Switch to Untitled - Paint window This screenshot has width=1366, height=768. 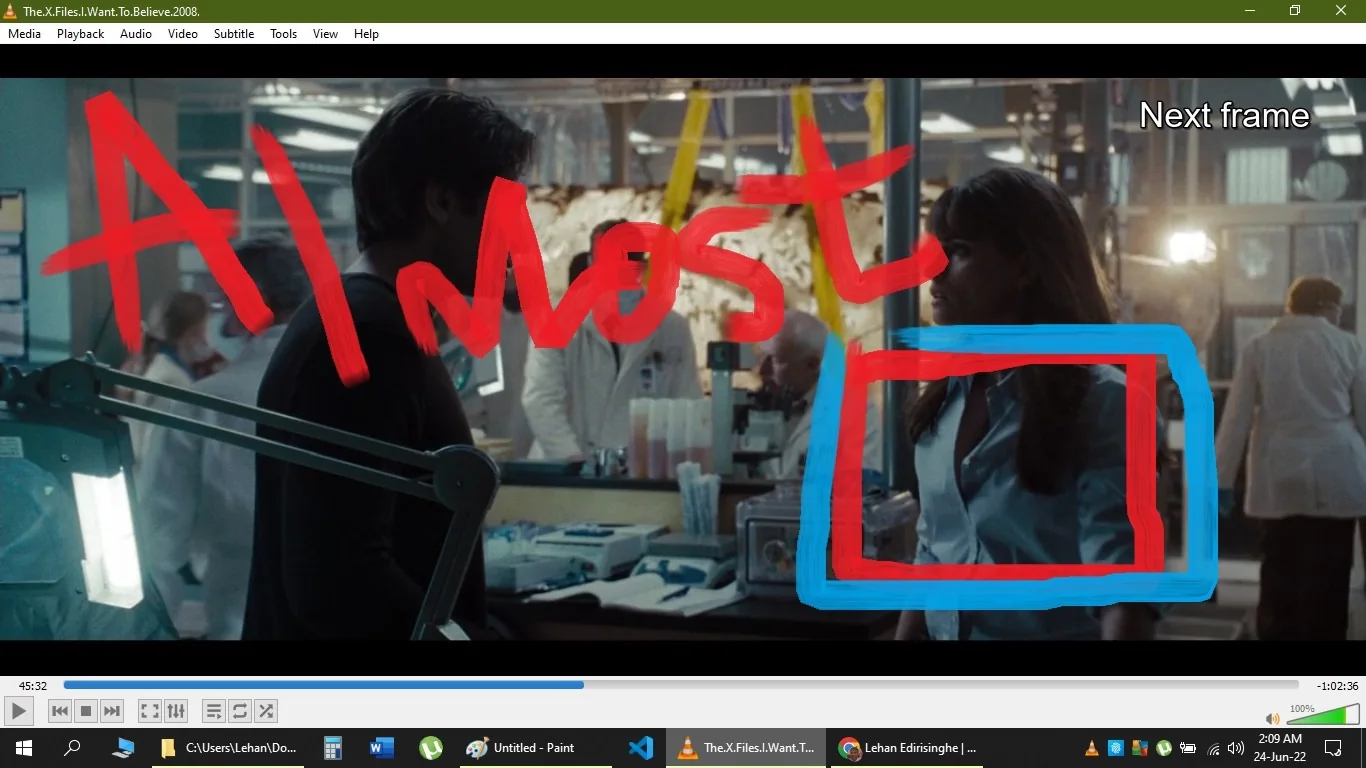point(534,747)
